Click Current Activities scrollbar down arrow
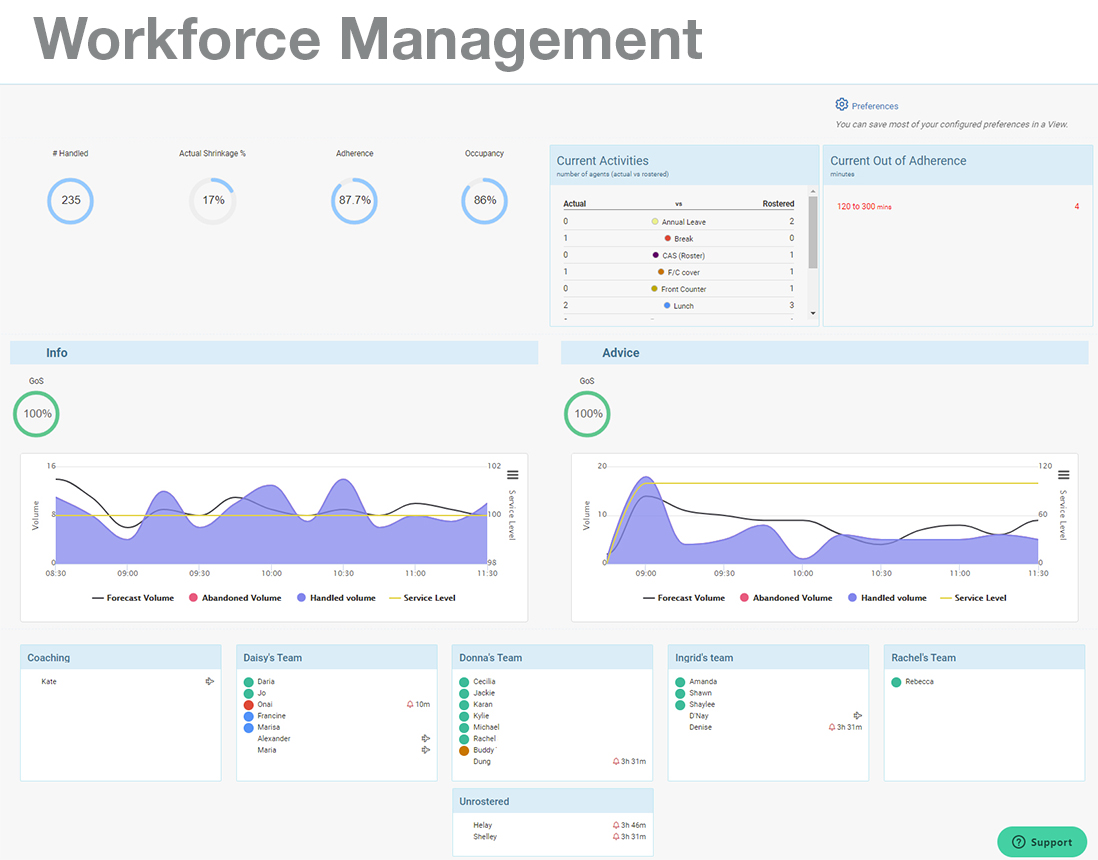 [x=813, y=313]
